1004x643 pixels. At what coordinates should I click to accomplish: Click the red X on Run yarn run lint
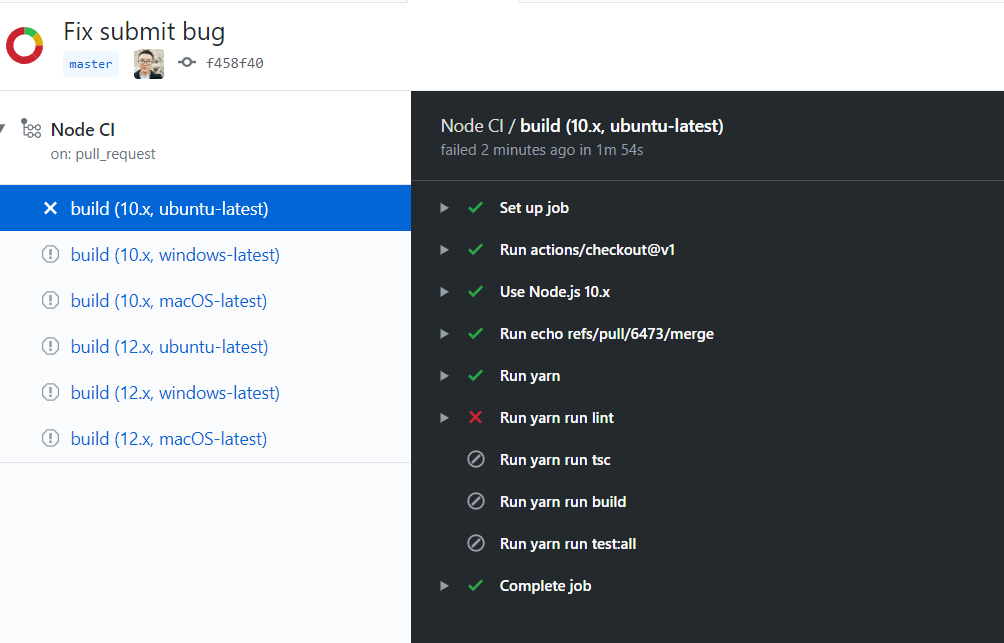(x=475, y=418)
